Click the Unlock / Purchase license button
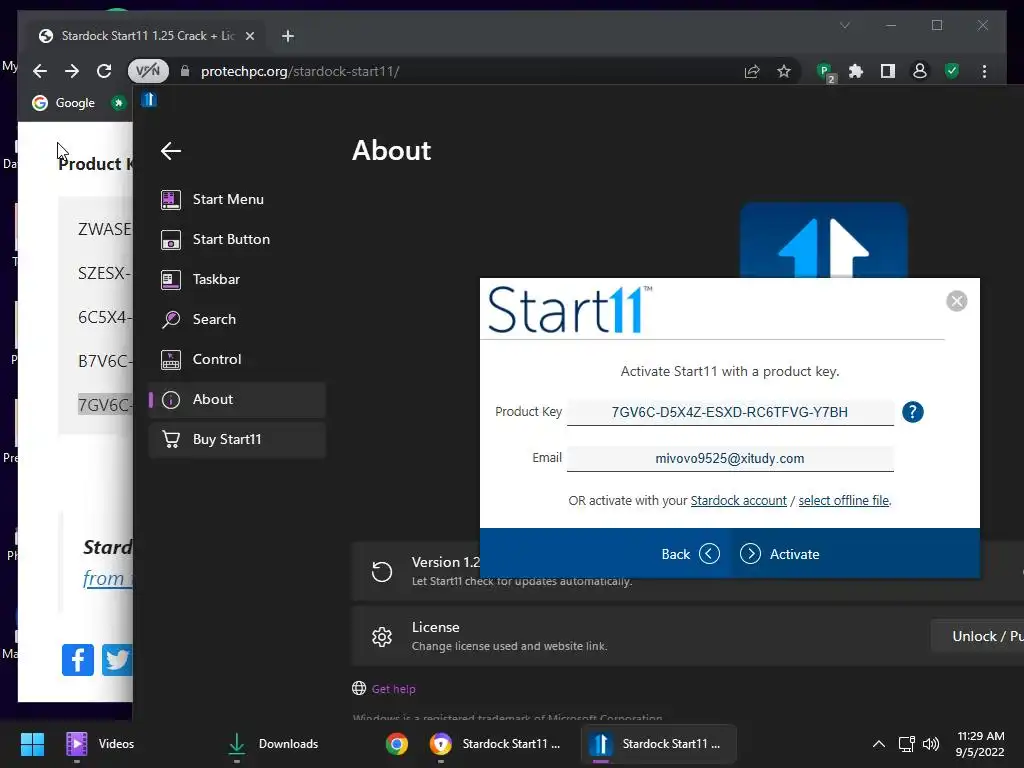This screenshot has width=1024, height=768. click(x=978, y=636)
